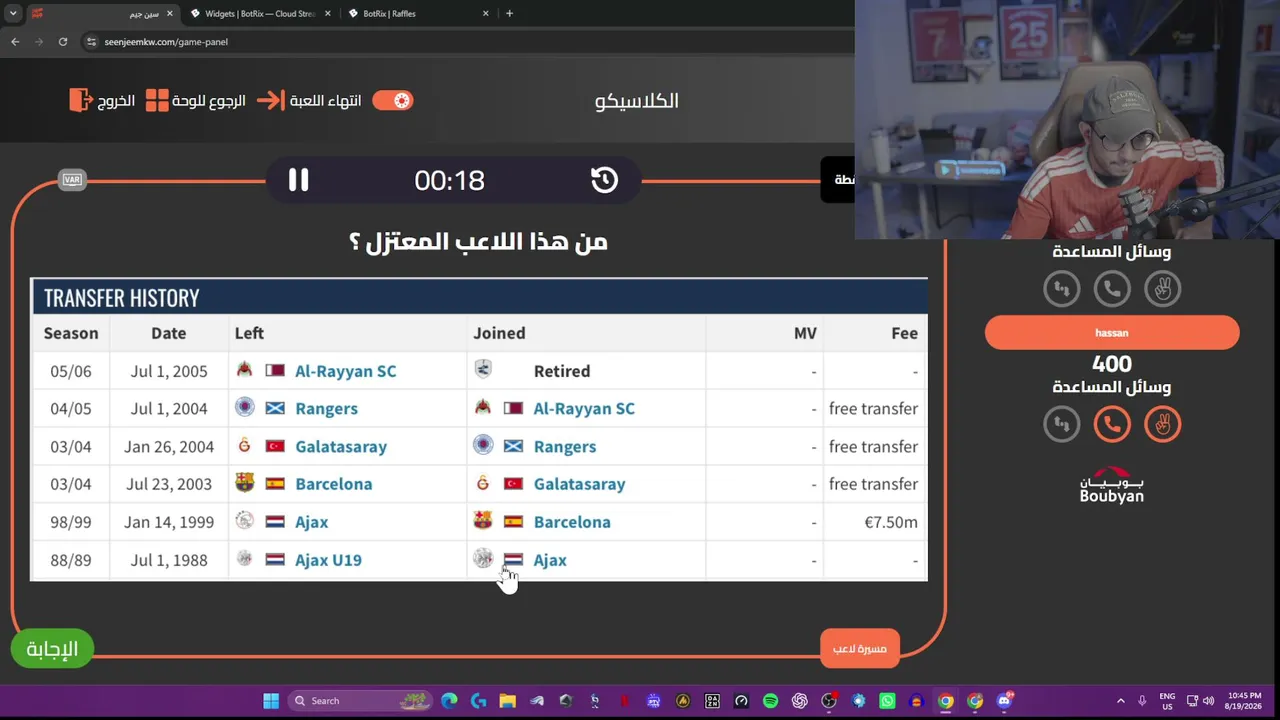Use hassan team's grey swap lifeline icon
The height and width of the screenshot is (720, 1280).
pyautogui.click(x=1062, y=424)
